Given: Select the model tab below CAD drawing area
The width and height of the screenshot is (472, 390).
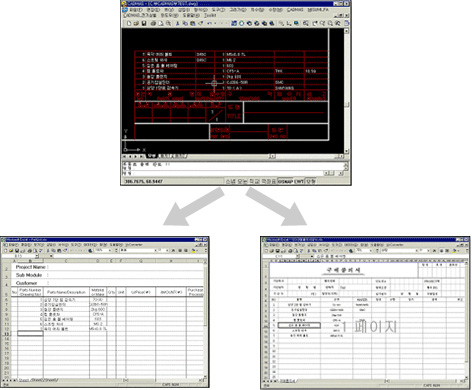Looking at the screenshot, I should (x=152, y=156).
